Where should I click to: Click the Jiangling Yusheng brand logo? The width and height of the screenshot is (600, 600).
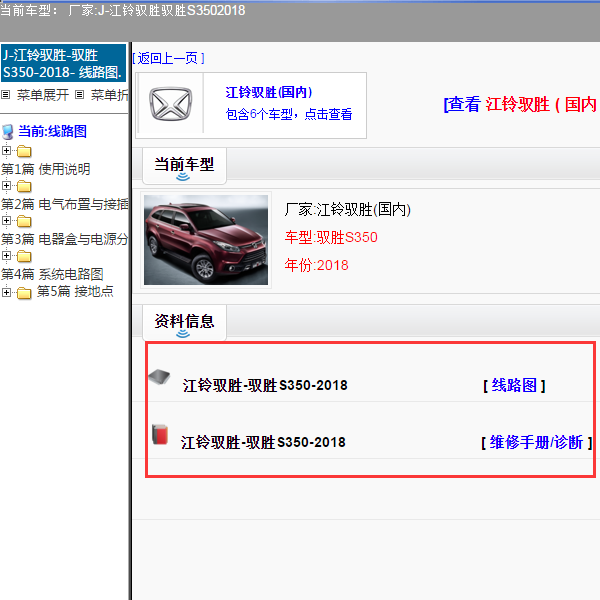click(x=169, y=104)
